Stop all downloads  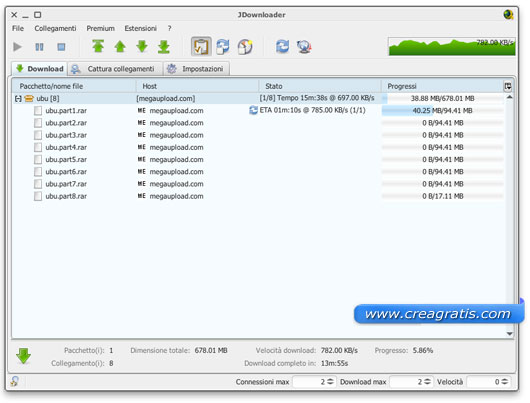[61, 47]
